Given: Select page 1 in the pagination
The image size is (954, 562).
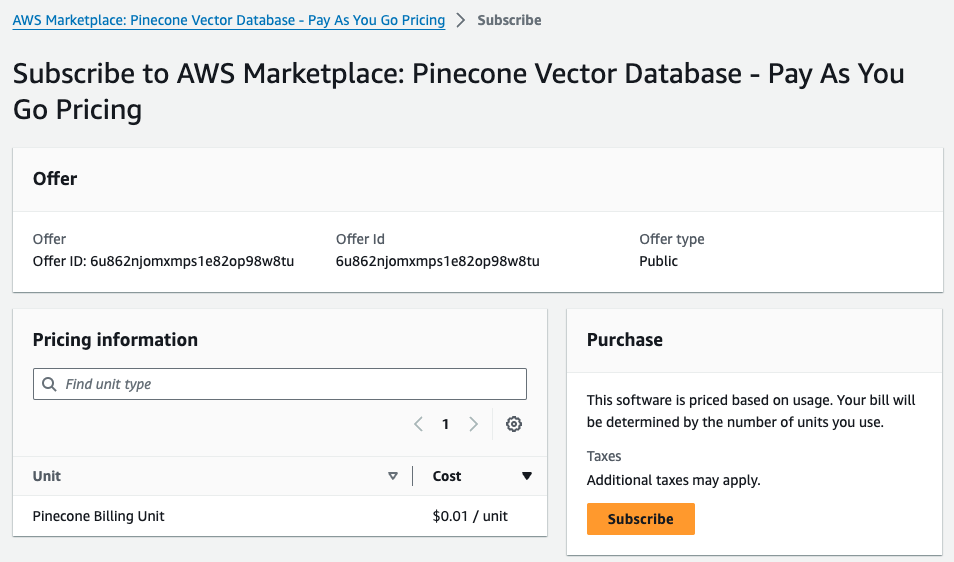Looking at the screenshot, I should (446, 424).
